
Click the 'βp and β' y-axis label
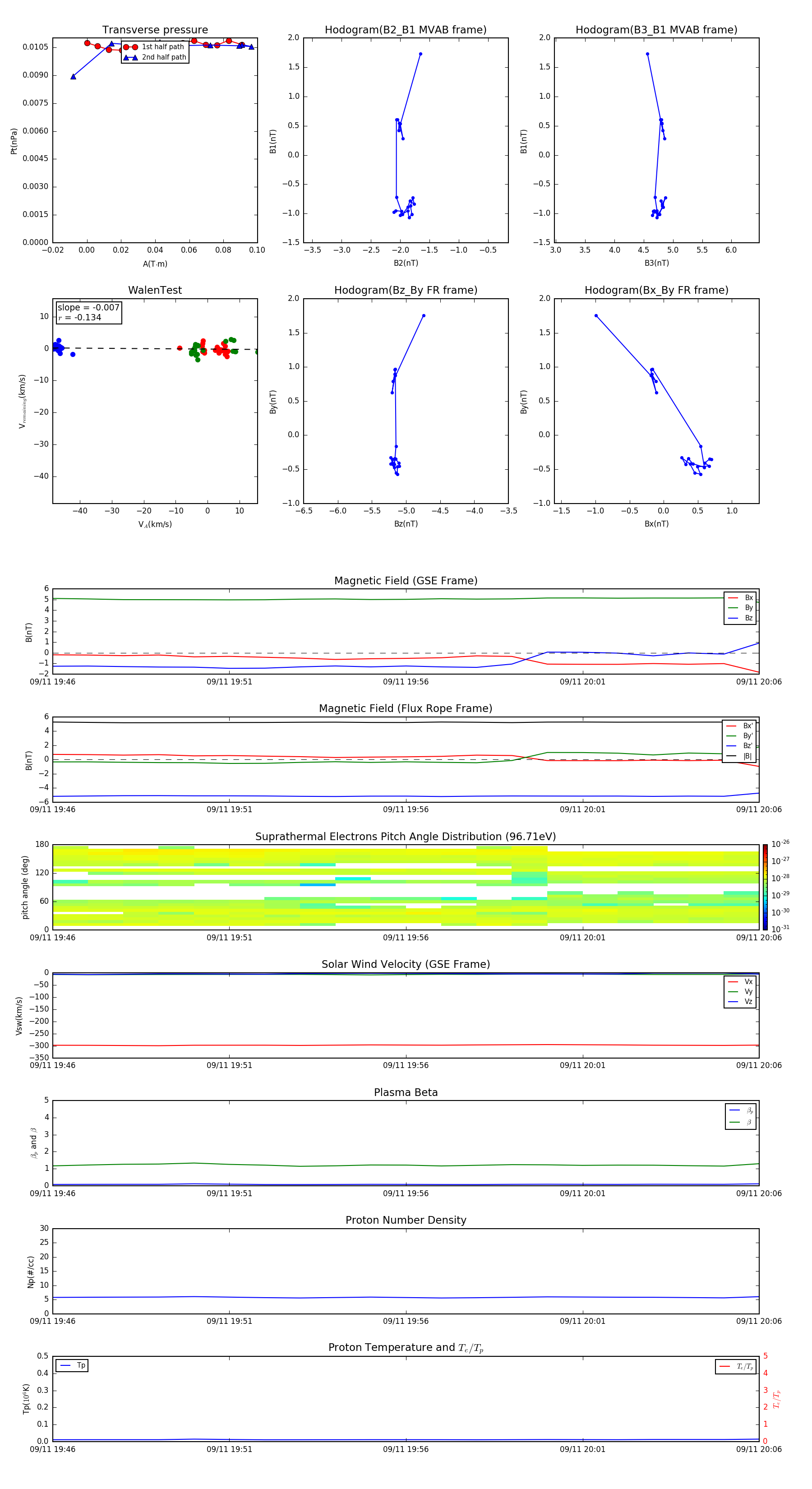coord(33,1143)
